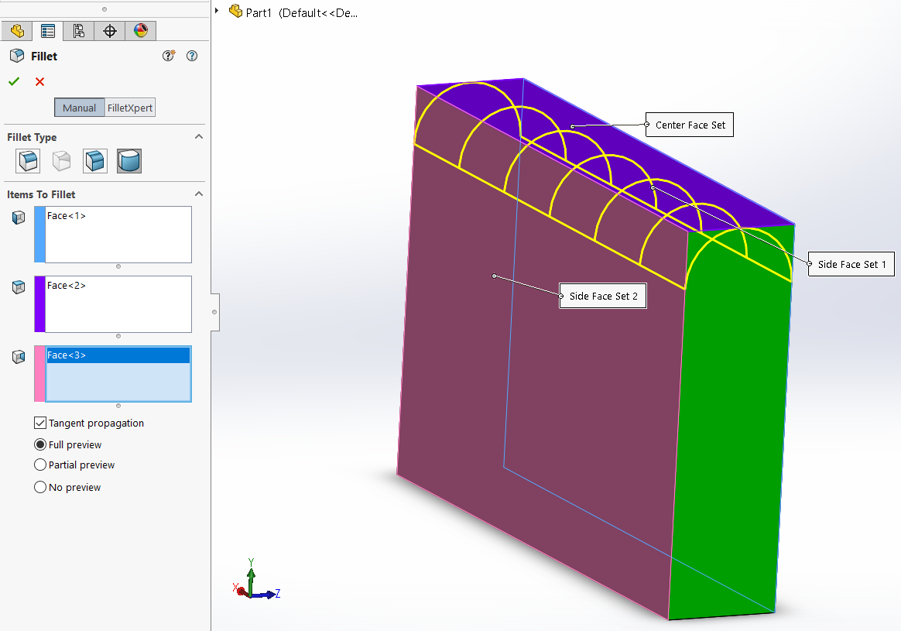Accept the fillet with green checkmark

(x=14, y=82)
